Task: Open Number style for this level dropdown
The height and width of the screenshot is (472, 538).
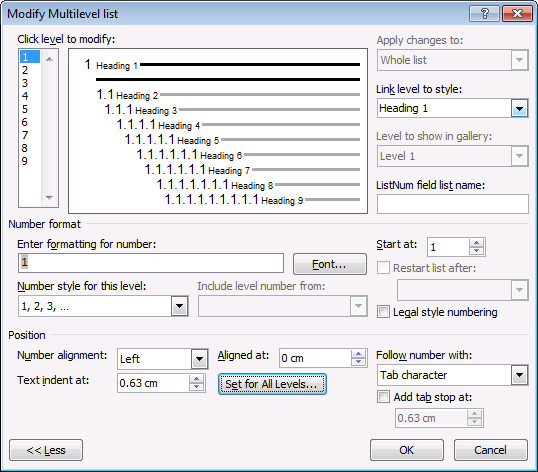Action: 180,306
